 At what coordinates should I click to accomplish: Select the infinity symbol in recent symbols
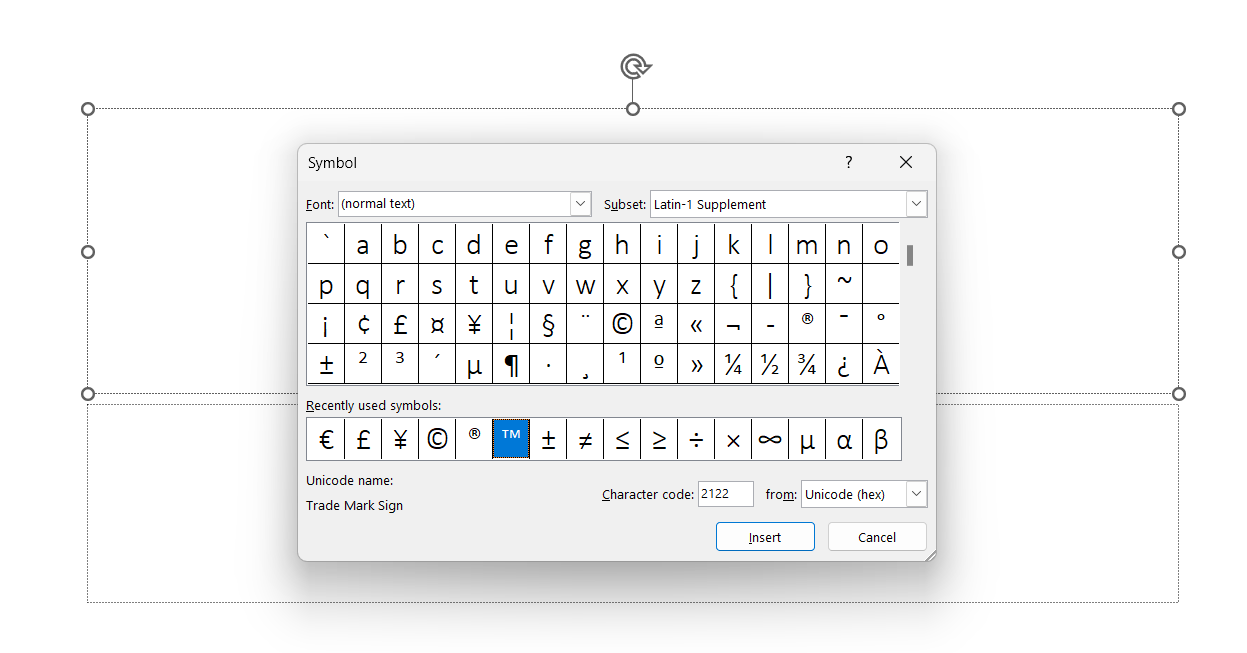[770, 440]
